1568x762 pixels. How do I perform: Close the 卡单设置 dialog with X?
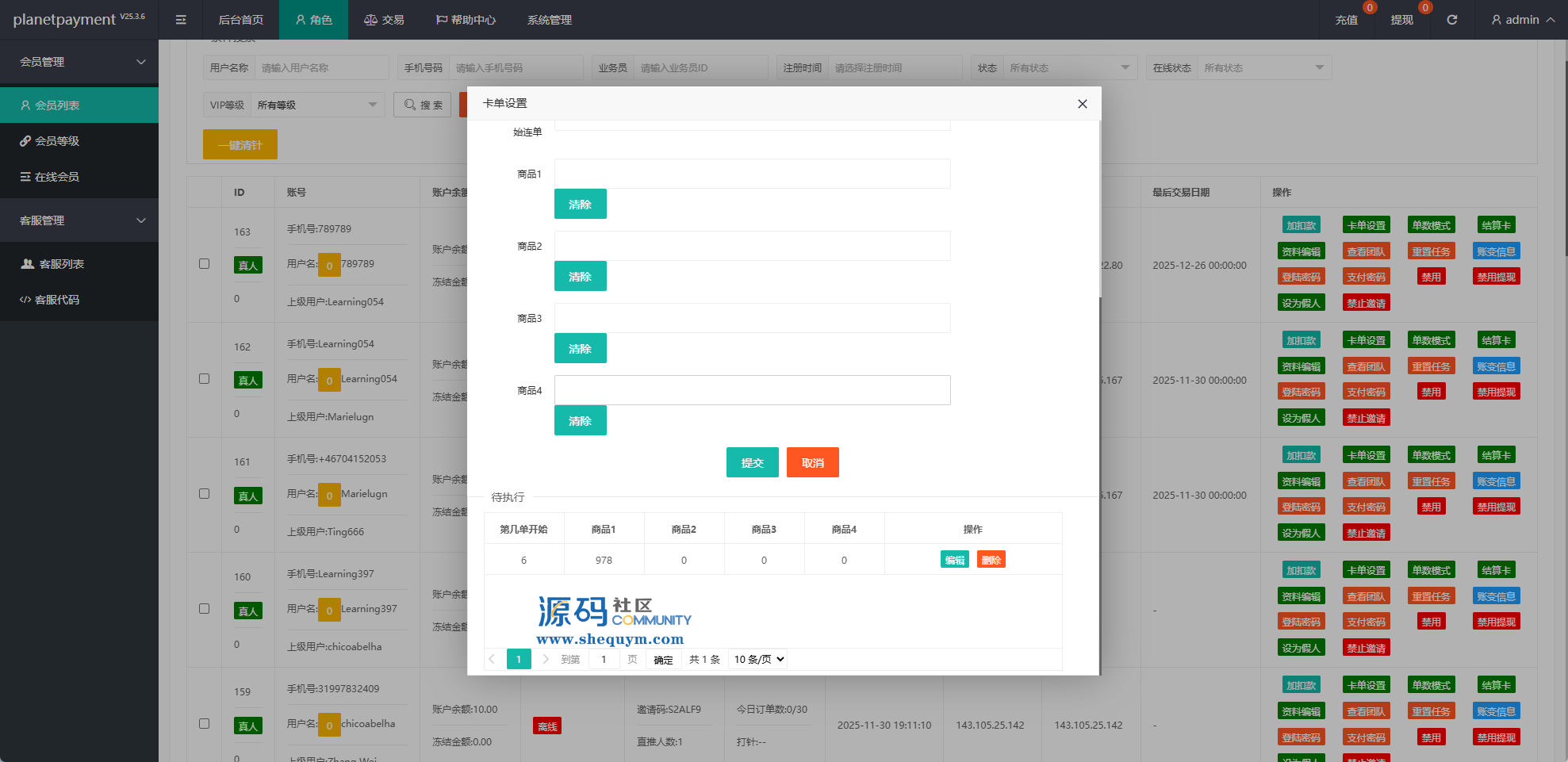pos(1082,104)
